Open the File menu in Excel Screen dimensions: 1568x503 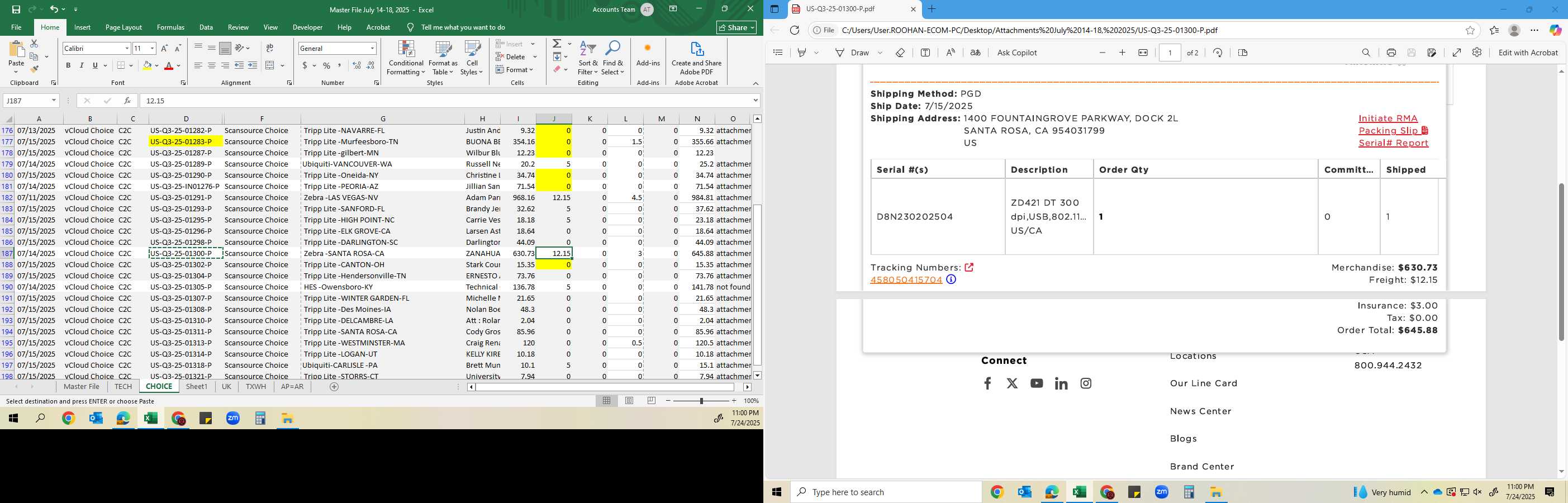[16, 27]
